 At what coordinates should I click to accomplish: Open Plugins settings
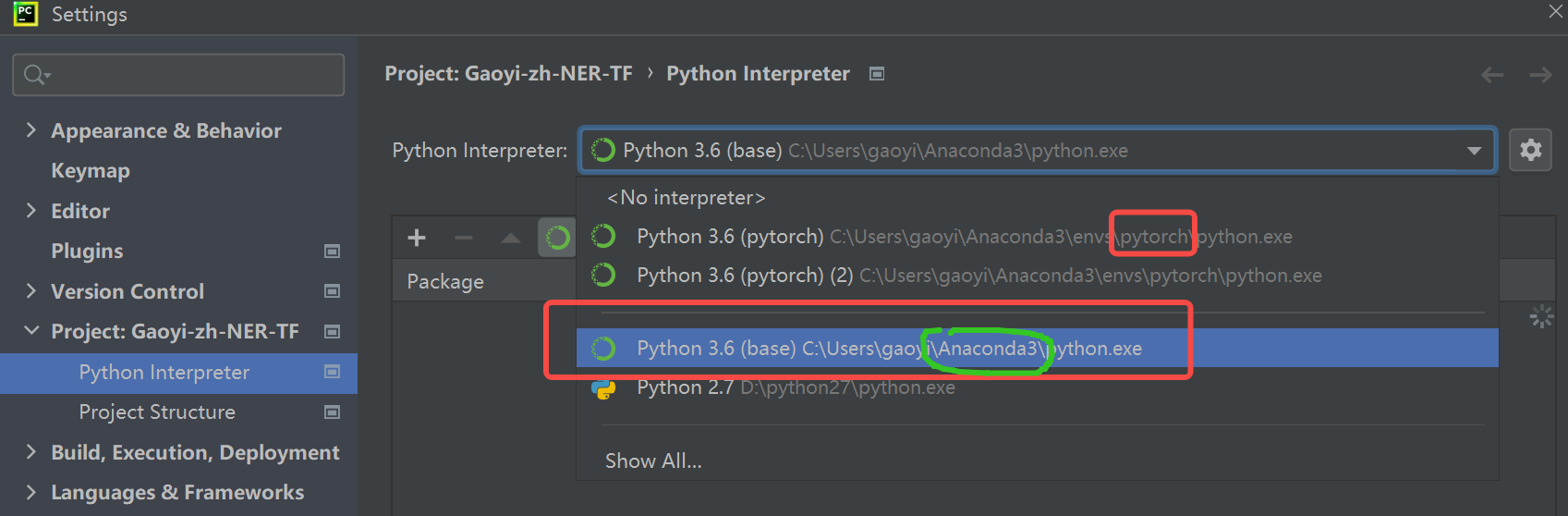pyautogui.click(x=87, y=252)
